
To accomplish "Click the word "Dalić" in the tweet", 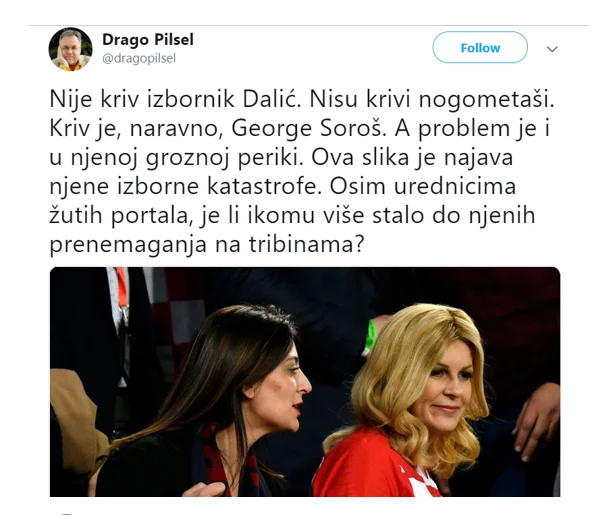I will point(271,99).
